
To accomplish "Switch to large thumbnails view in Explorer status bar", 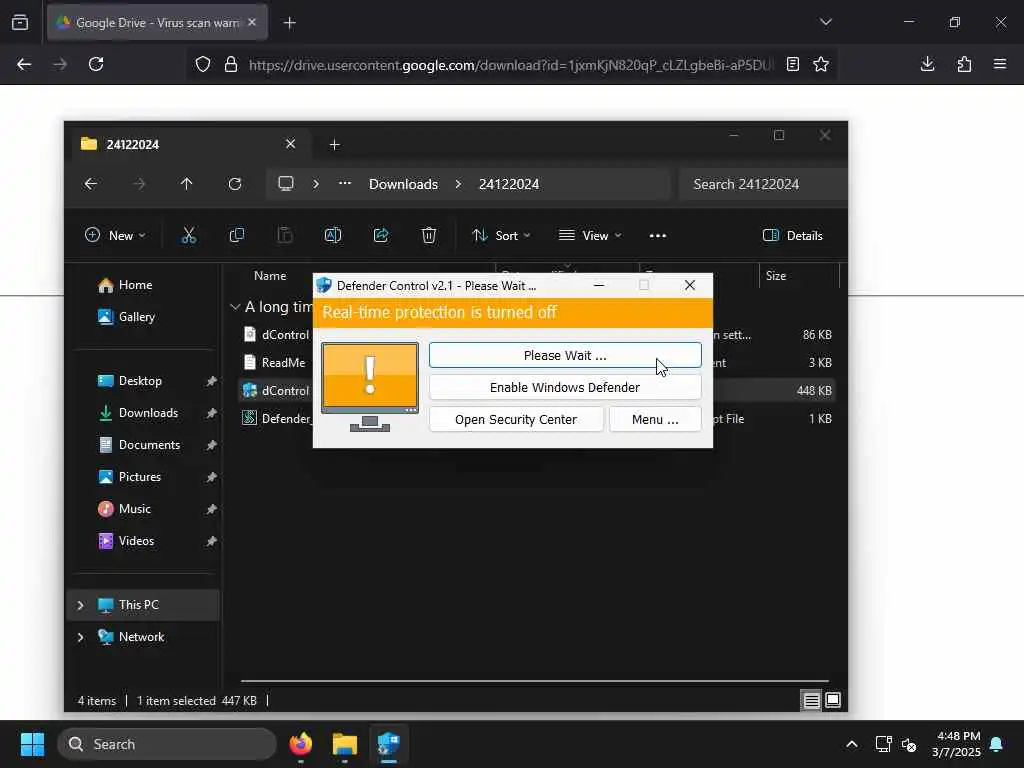I will point(833,700).
